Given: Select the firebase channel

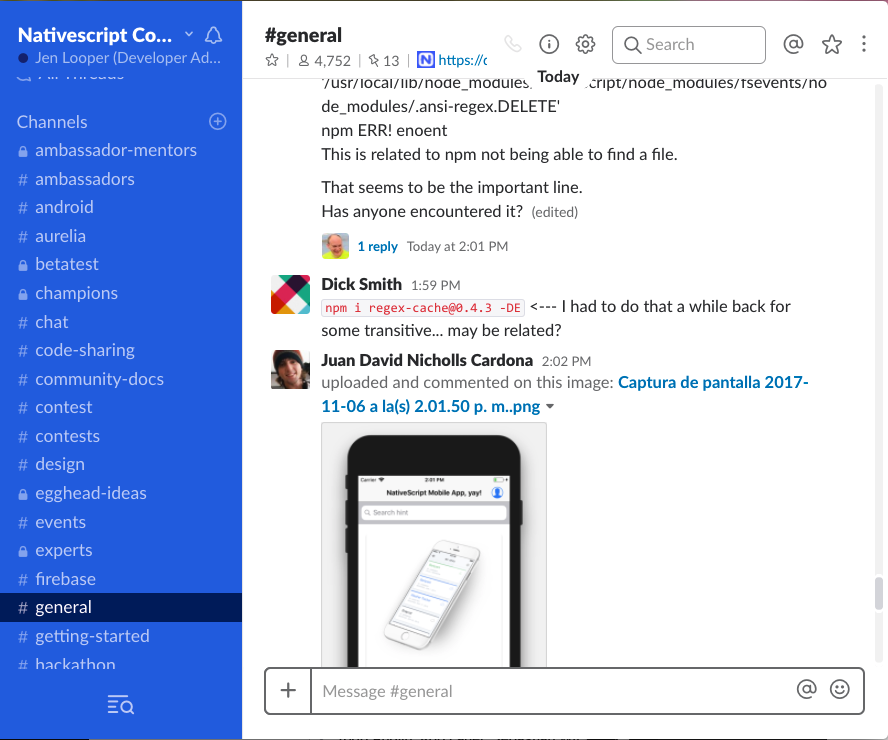Looking at the screenshot, I should tap(121, 579).
